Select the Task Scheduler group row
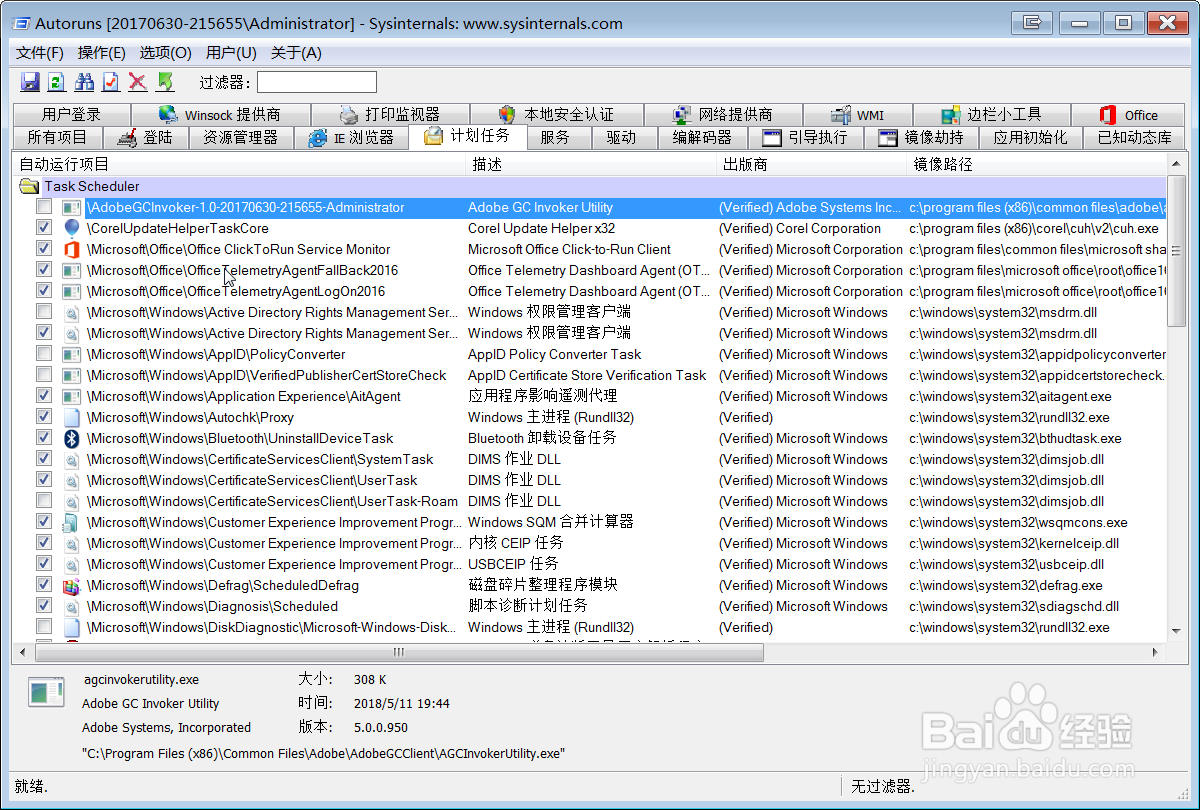1200x810 pixels. point(590,186)
